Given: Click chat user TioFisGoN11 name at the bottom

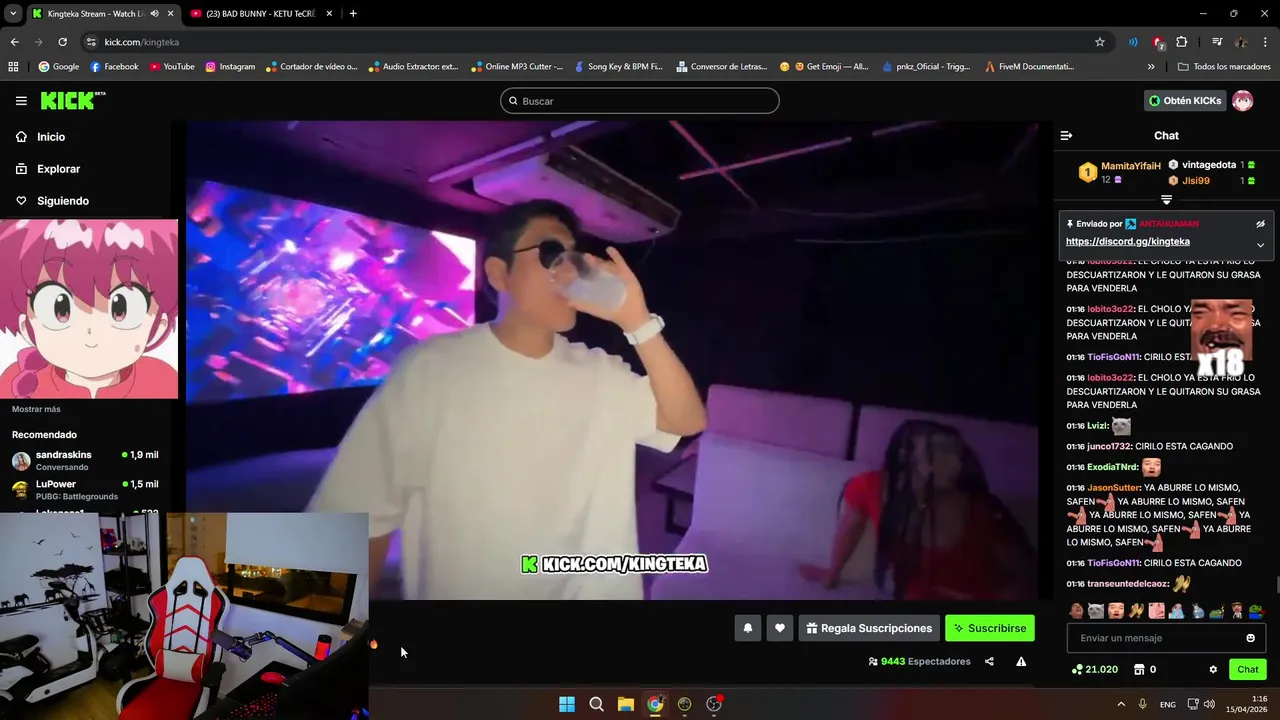Looking at the screenshot, I should pyautogui.click(x=1112, y=563).
